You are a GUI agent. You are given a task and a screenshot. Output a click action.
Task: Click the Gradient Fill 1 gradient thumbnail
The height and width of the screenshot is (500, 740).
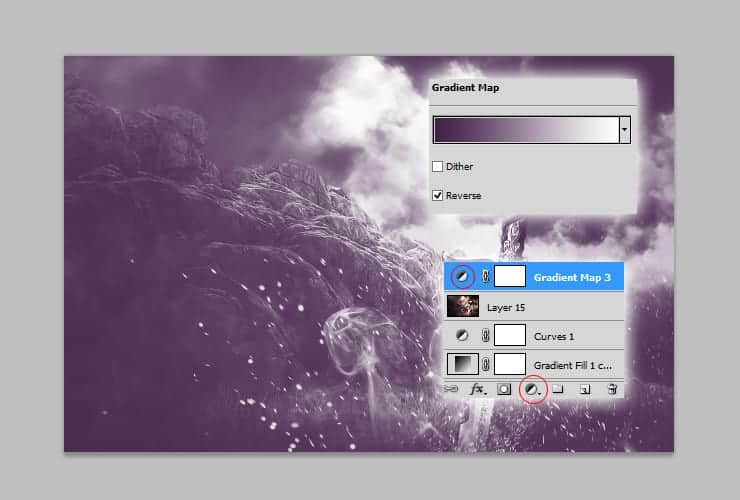tap(462, 364)
